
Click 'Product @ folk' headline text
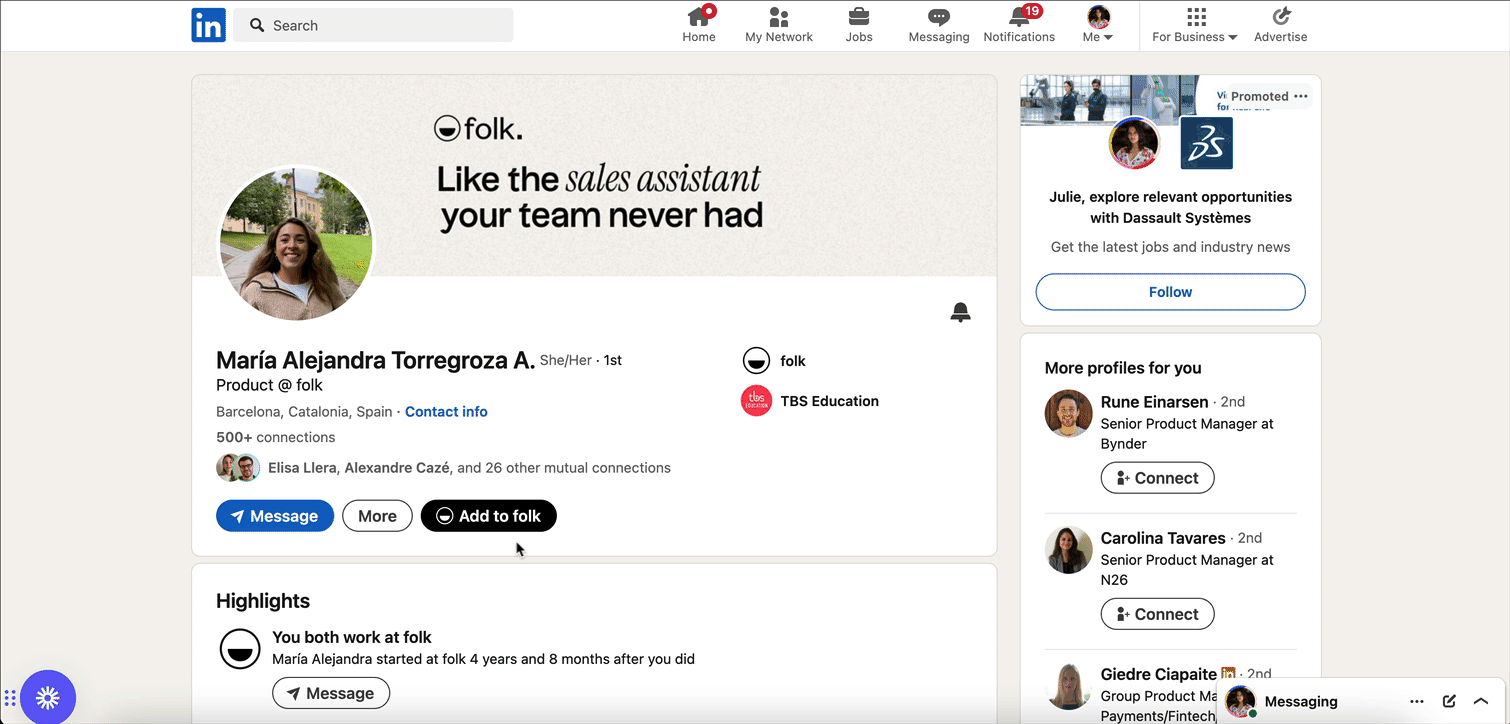point(269,385)
